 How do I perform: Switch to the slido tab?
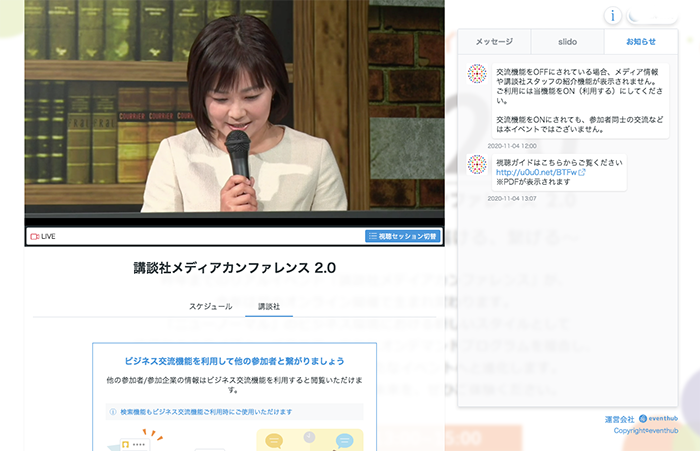pyautogui.click(x=567, y=42)
